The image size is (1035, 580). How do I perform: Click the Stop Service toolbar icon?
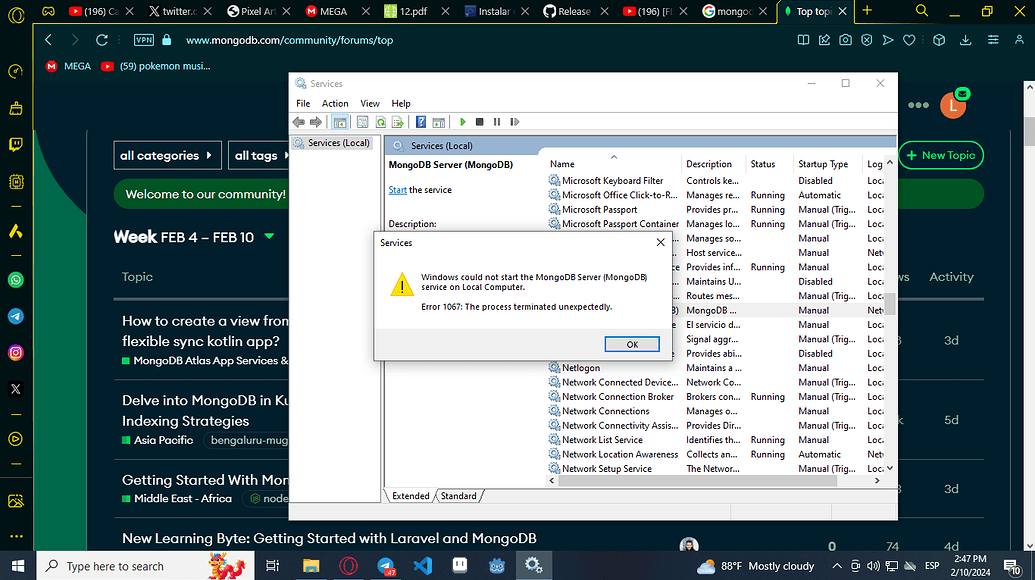tap(480, 122)
